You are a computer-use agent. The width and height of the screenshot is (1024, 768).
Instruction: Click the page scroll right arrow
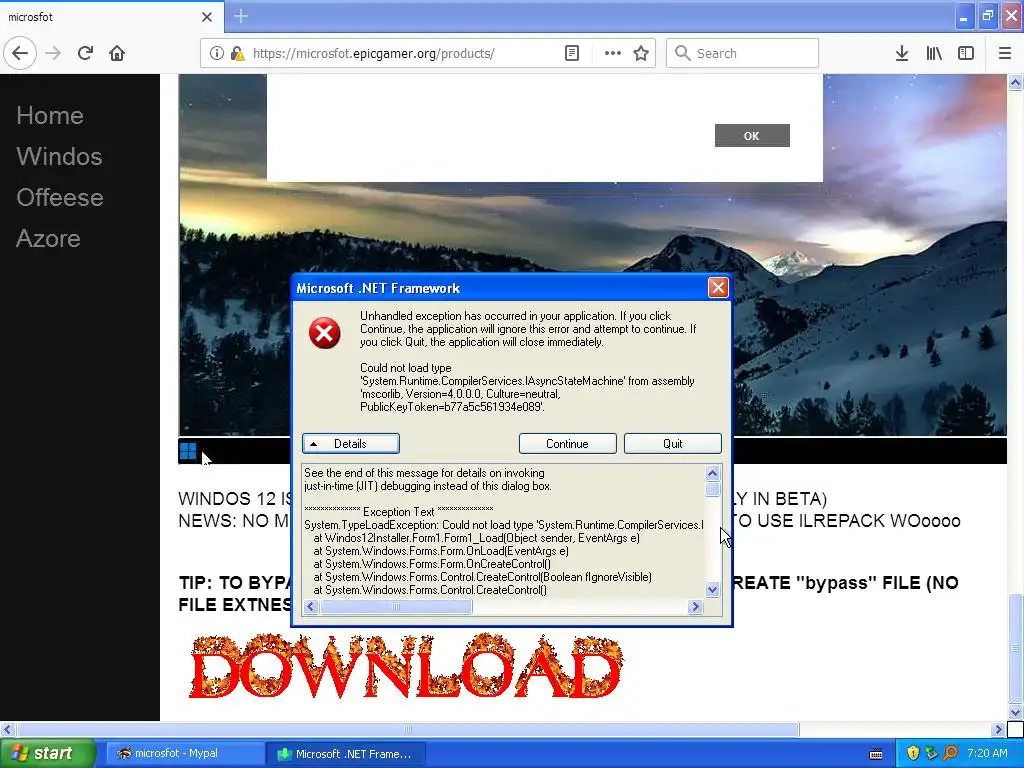[x=997, y=729]
